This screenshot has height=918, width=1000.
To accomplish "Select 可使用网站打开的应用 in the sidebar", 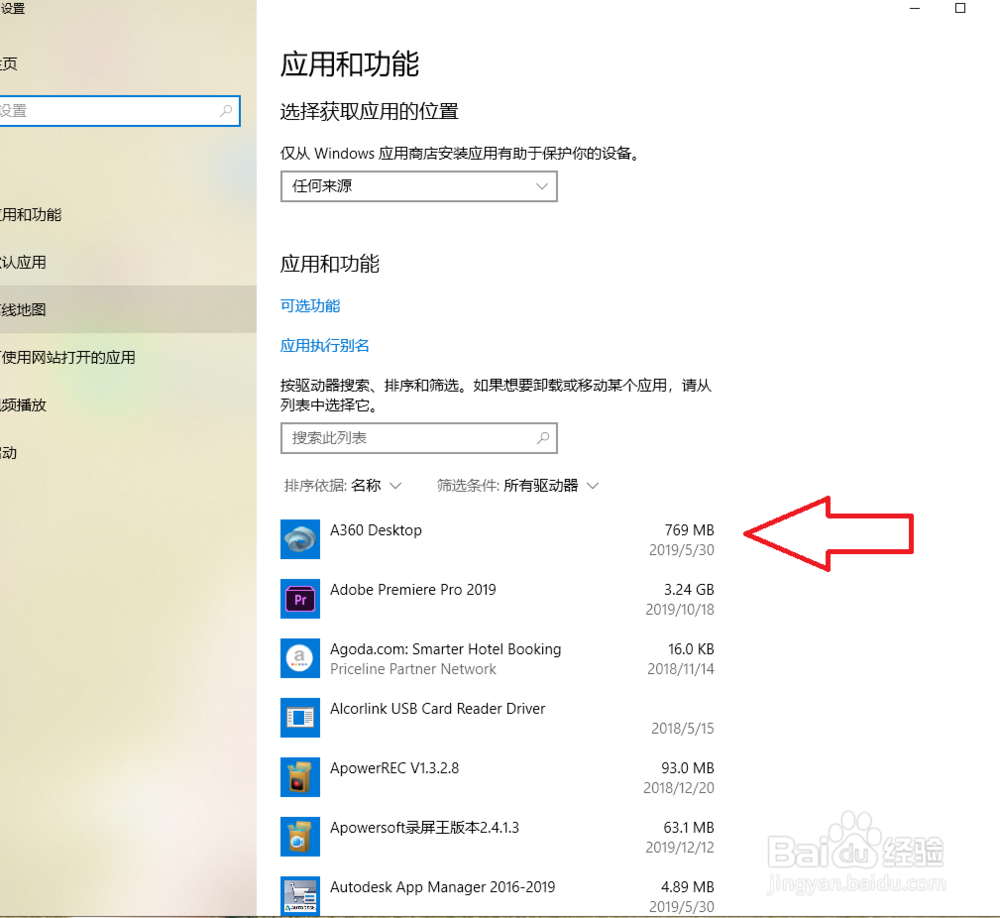I will point(128,357).
